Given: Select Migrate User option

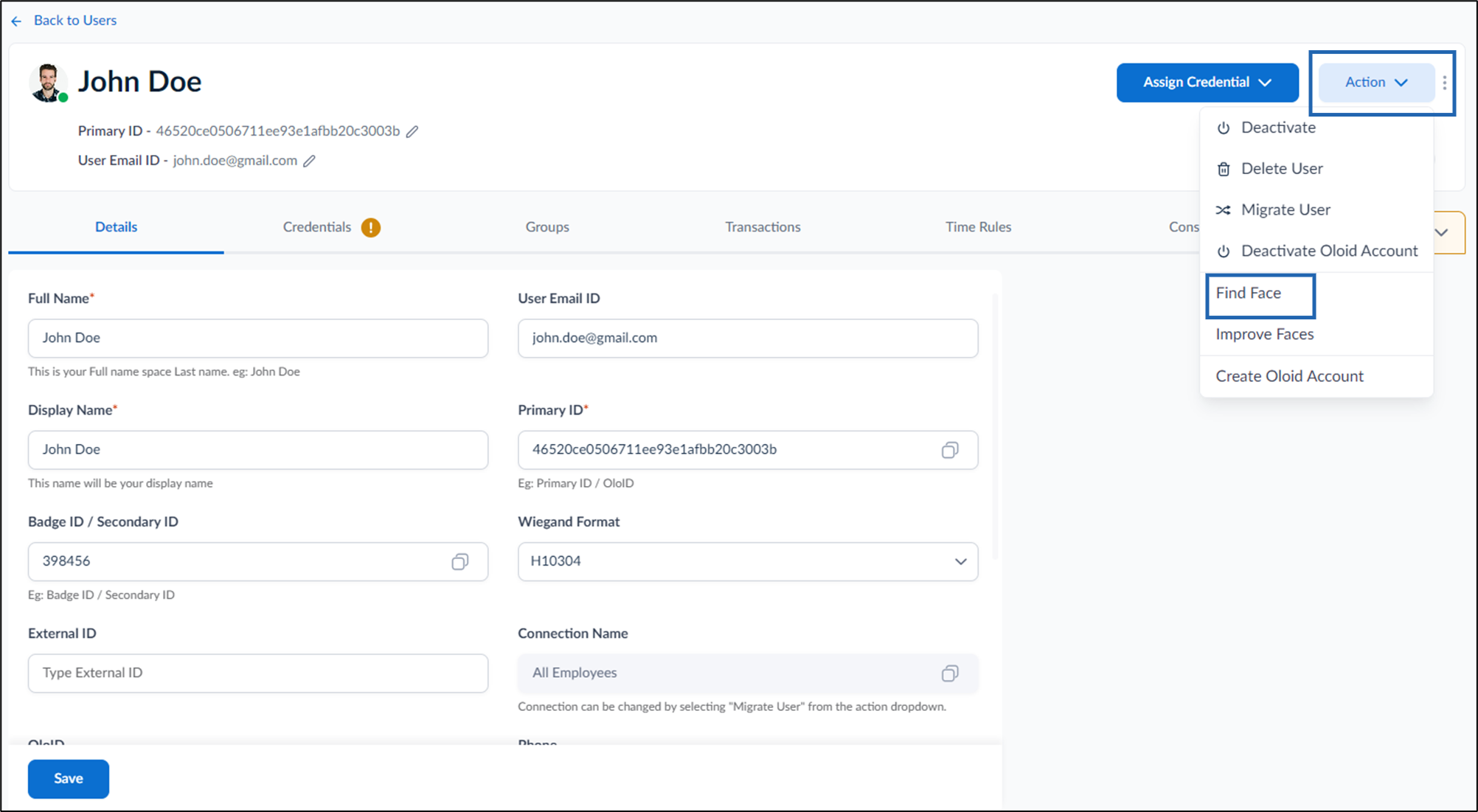Looking at the screenshot, I should click(1316, 210).
